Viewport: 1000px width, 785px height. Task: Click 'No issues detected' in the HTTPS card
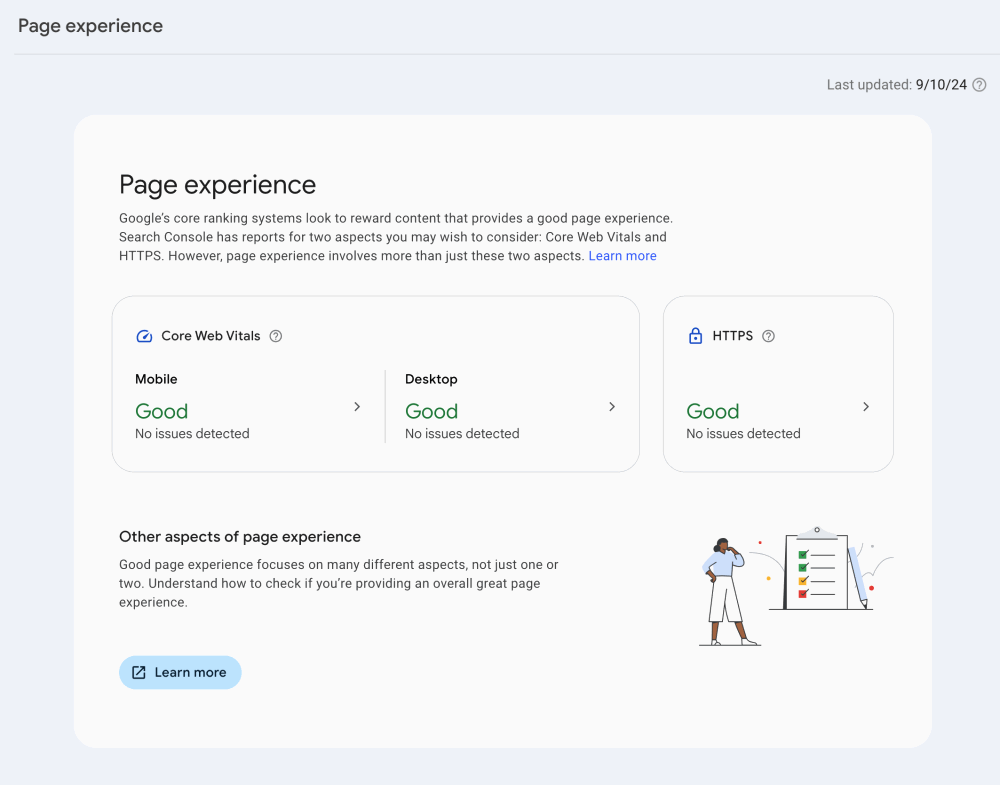click(x=743, y=434)
